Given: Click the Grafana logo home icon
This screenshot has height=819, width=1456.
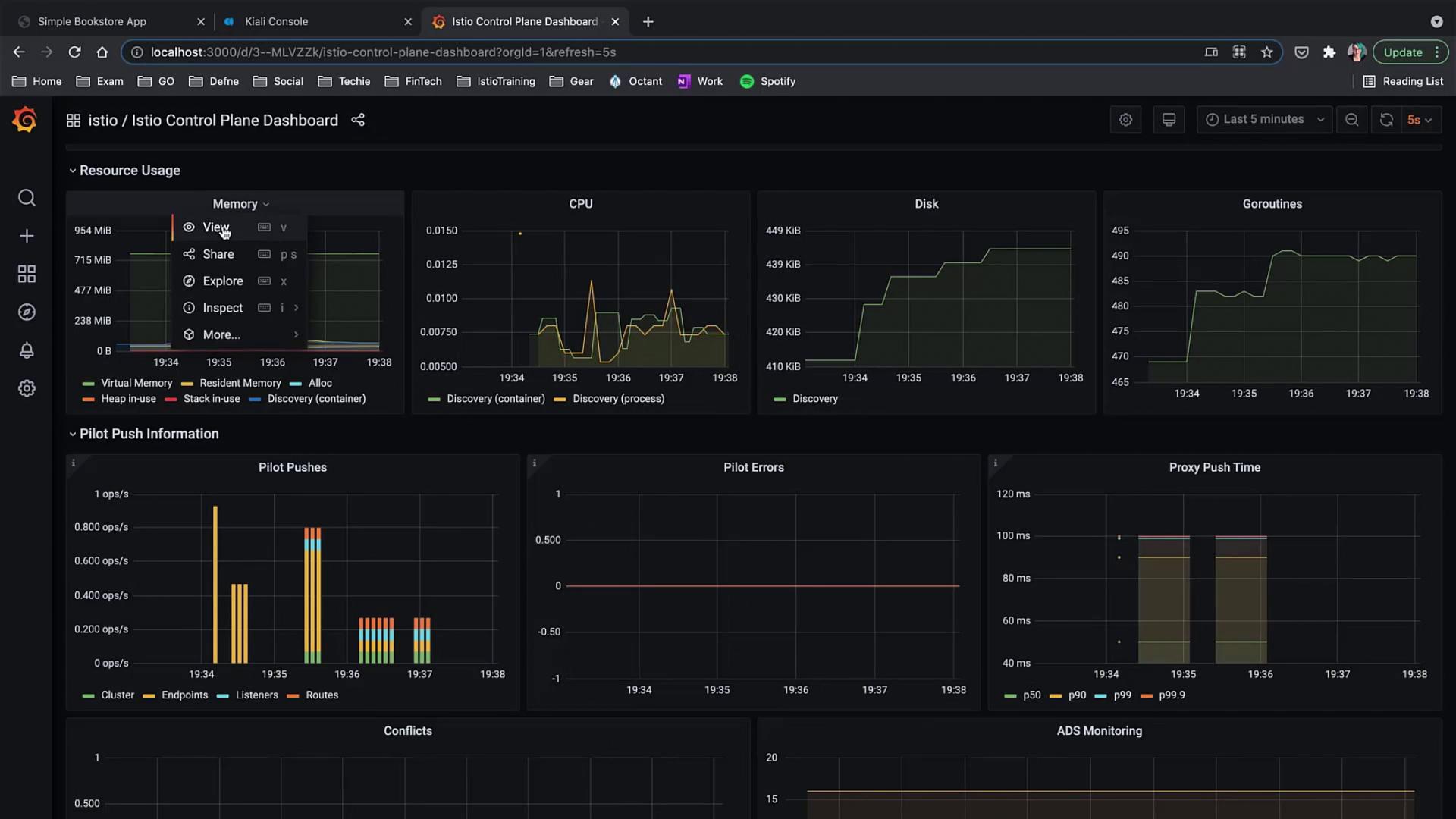Looking at the screenshot, I should [25, 120].
